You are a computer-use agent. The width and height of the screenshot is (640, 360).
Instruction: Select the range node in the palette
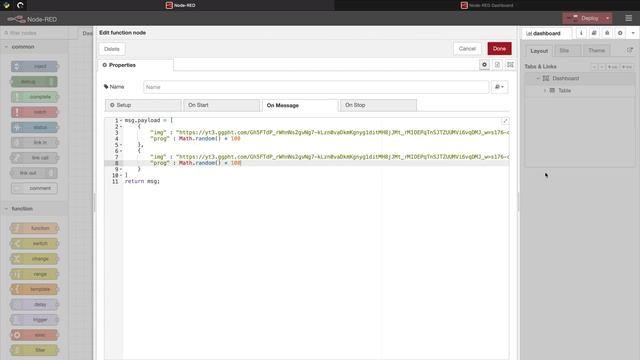tap(34, 274)
